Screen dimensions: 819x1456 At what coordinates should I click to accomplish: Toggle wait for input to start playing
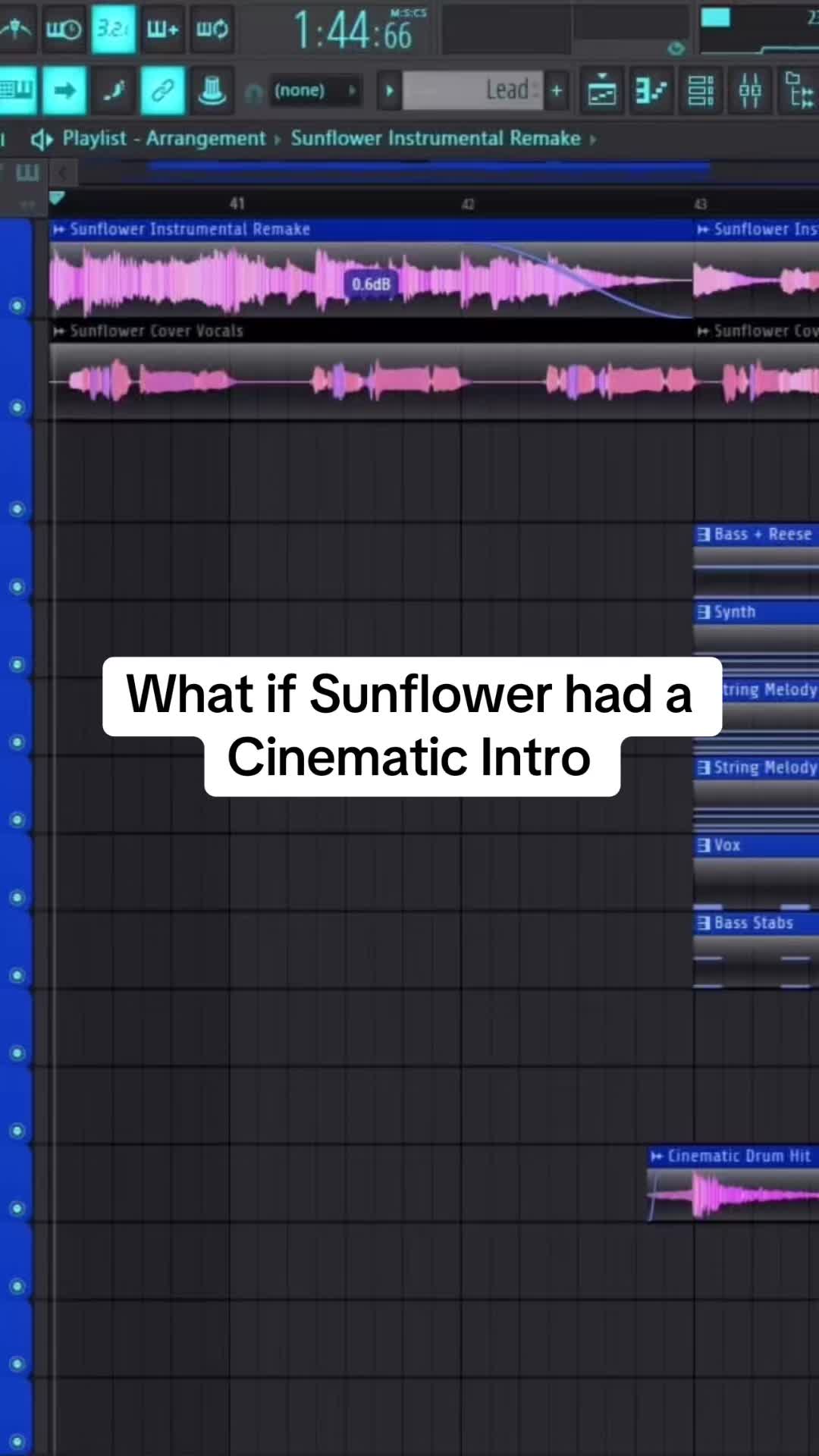pos(64,29)
